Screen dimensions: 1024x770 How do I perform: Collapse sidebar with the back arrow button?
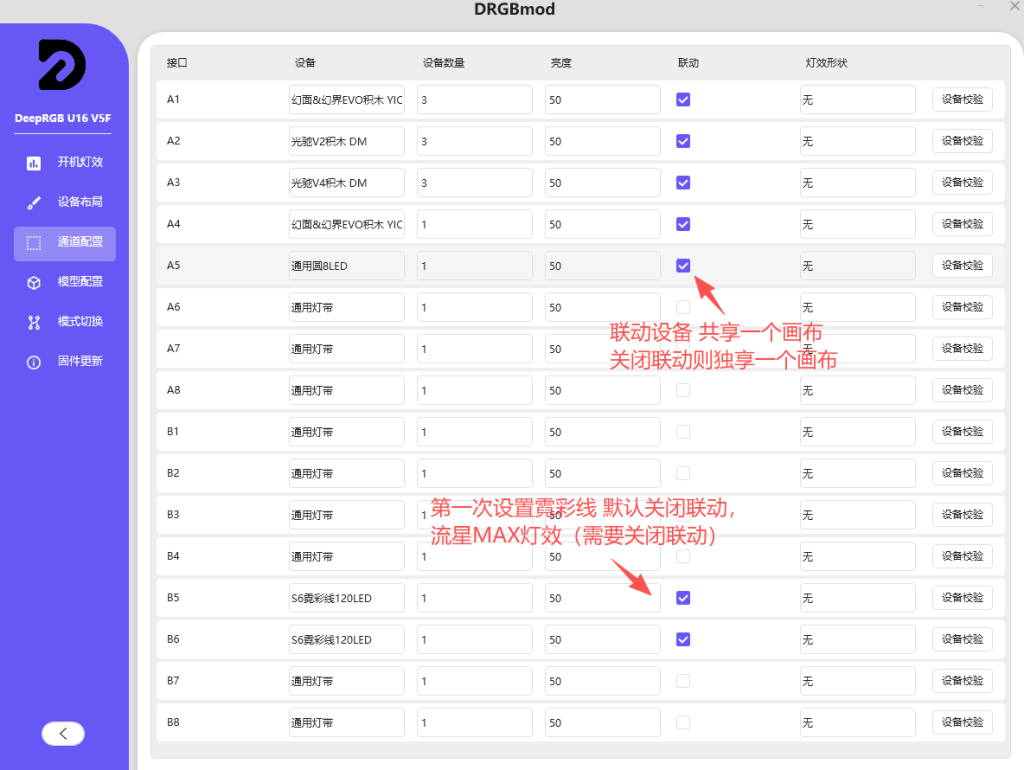tap(63, 733)
